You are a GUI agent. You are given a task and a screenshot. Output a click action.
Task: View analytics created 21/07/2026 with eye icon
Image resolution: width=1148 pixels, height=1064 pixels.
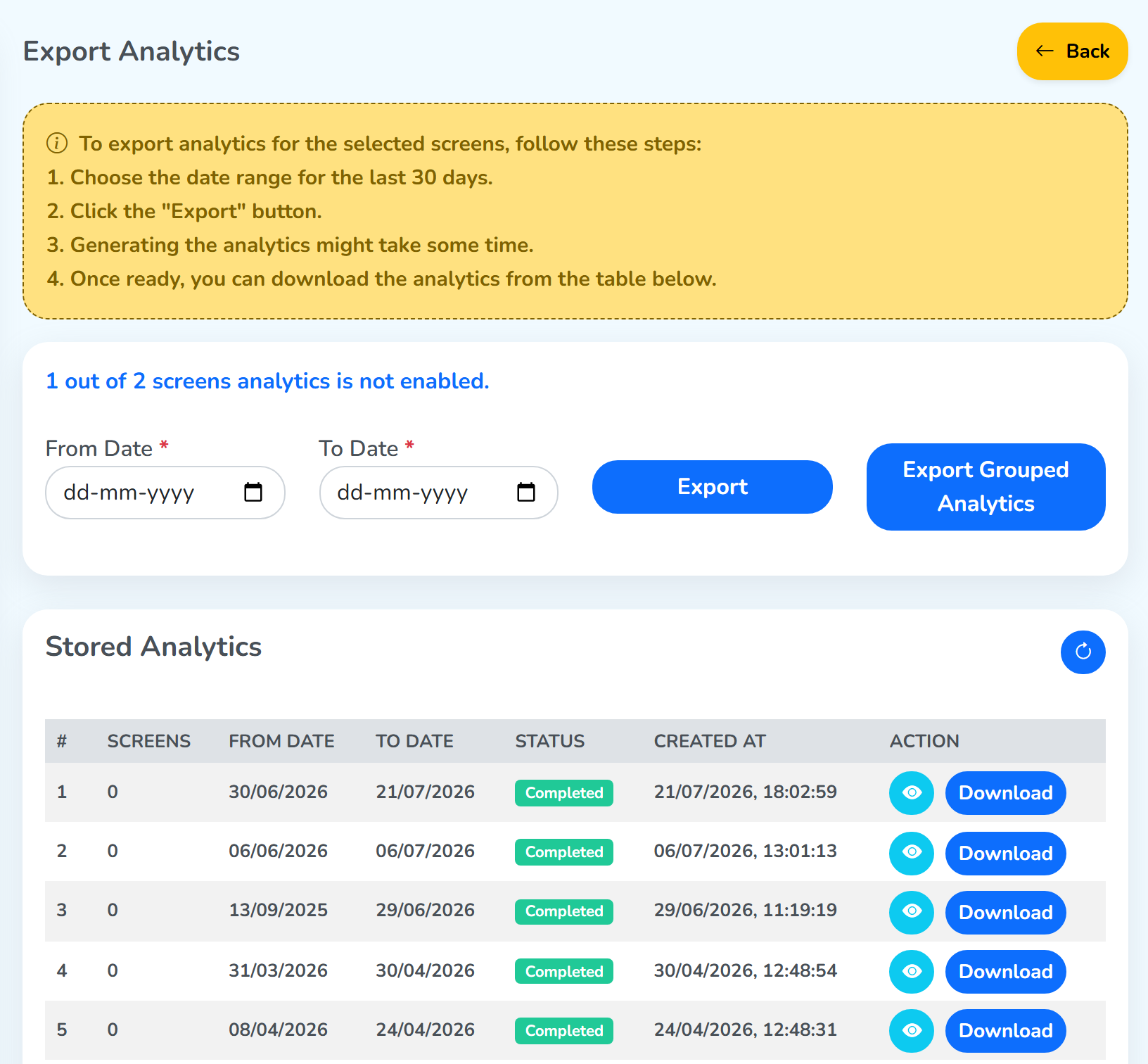(x=912, y=793)
